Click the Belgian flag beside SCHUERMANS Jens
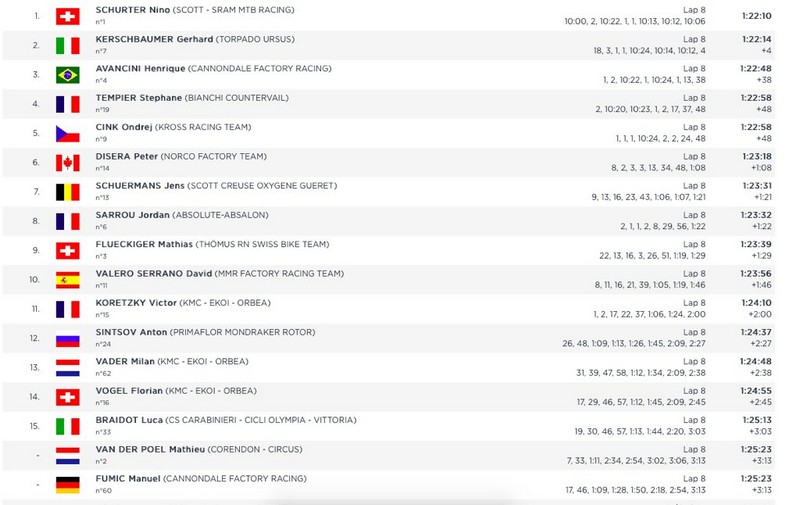The height and width of the screenshot is (505, 800). coord(67,192)
